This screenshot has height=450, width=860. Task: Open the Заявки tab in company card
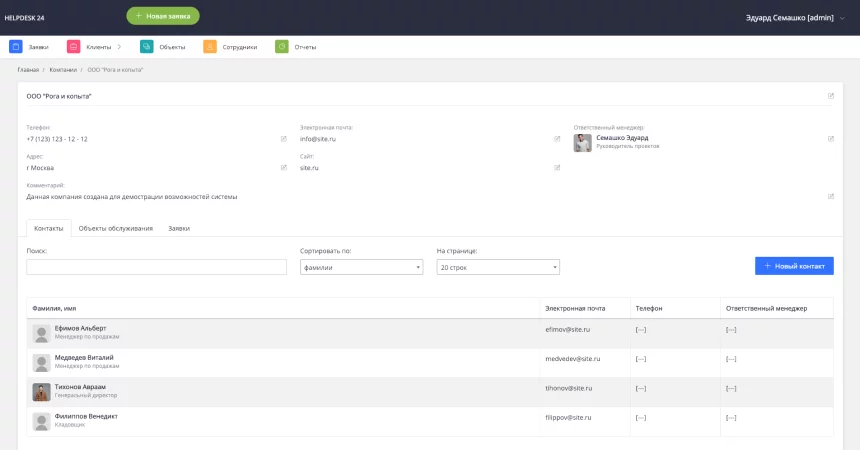pos(179,229)
